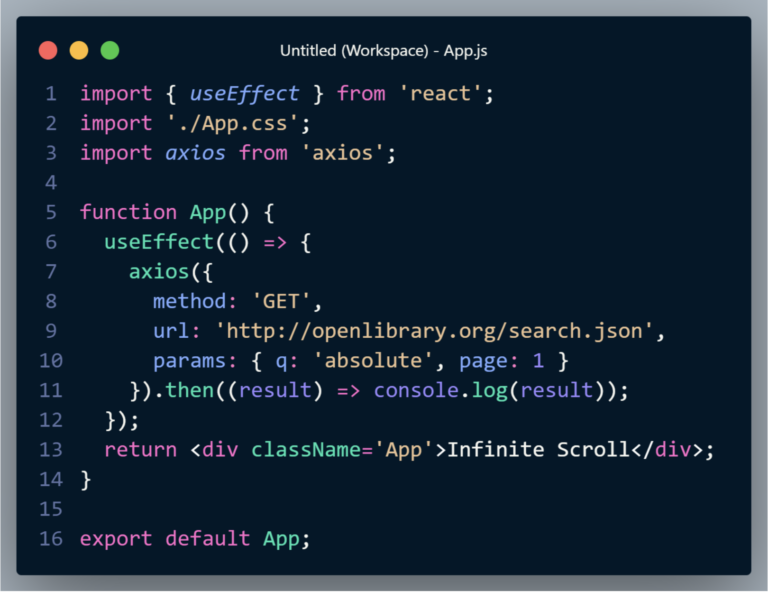The height and width of the screenshot is (592, 768).
Task: Click the 'function' keyword on line 5
Action: coord(128,212)
